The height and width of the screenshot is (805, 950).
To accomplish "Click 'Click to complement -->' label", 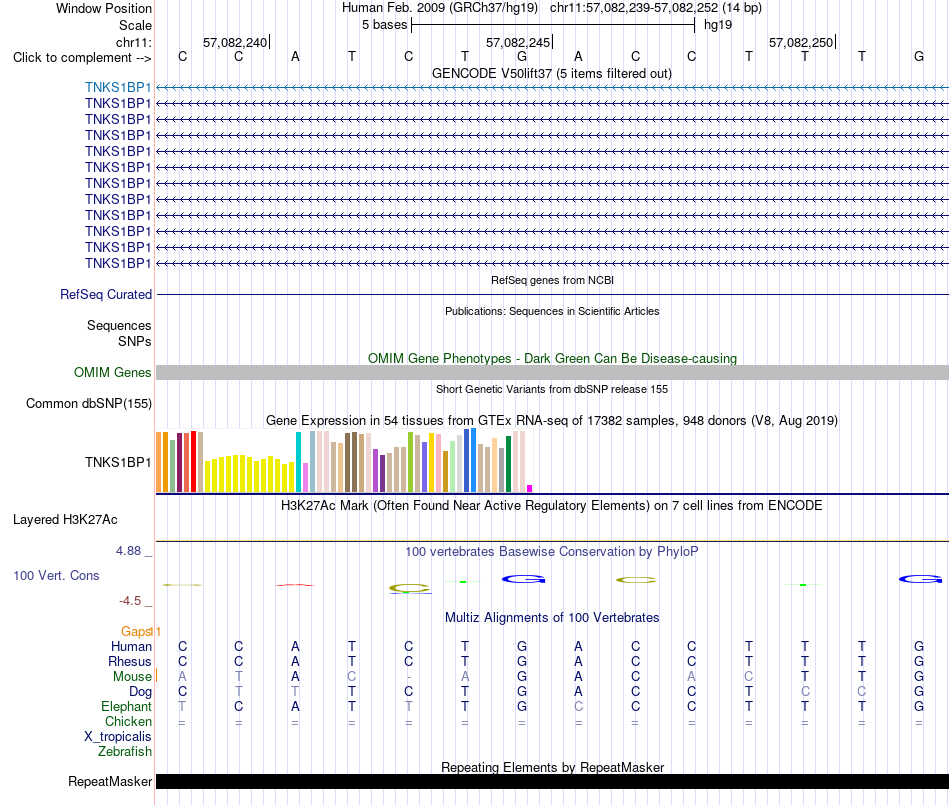I will pos(82,58).
